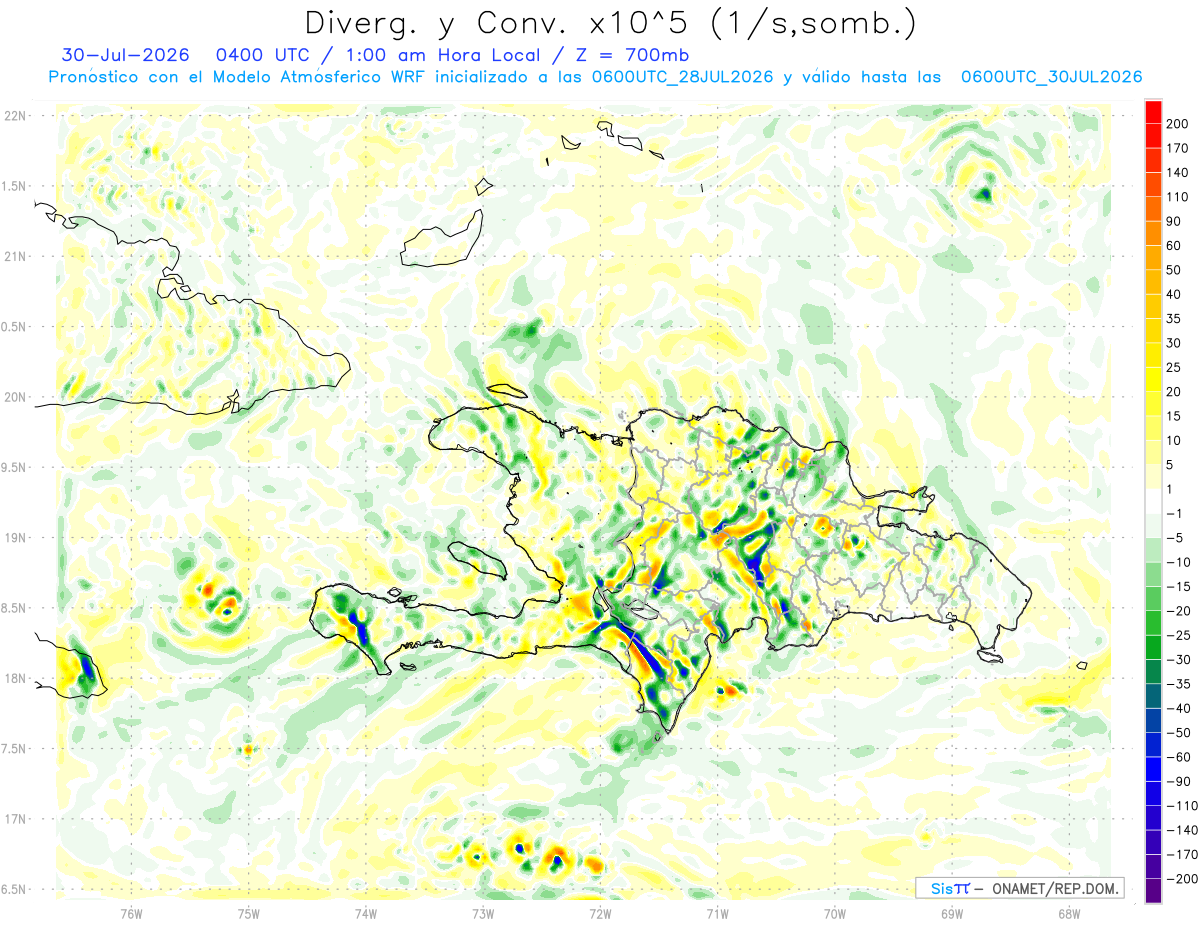1200x927 pixels.
Task: Click the '-15' color bar label
Action: click(1179, 587)
